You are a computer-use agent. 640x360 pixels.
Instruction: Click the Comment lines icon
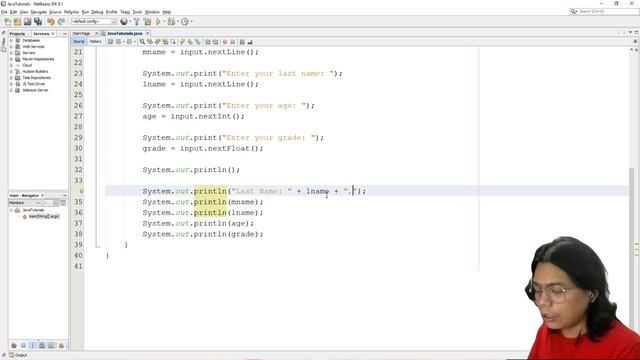click(x=242, y=42)
